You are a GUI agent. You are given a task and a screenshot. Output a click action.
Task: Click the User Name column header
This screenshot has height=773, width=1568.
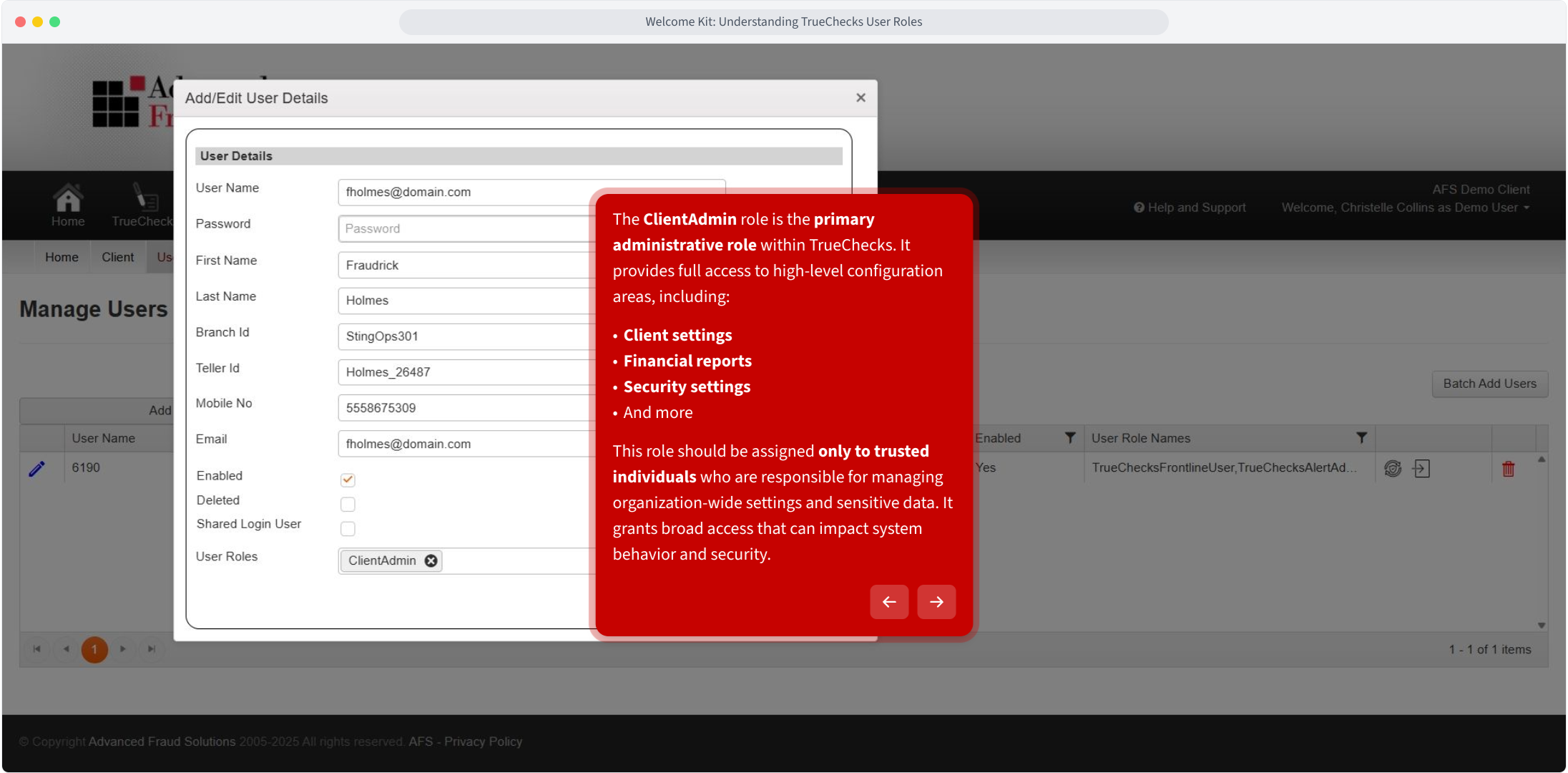click(104, 438)
